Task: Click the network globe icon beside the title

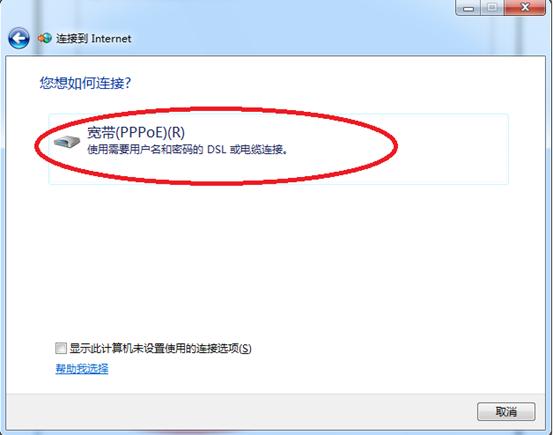Action: click(45, 38)
